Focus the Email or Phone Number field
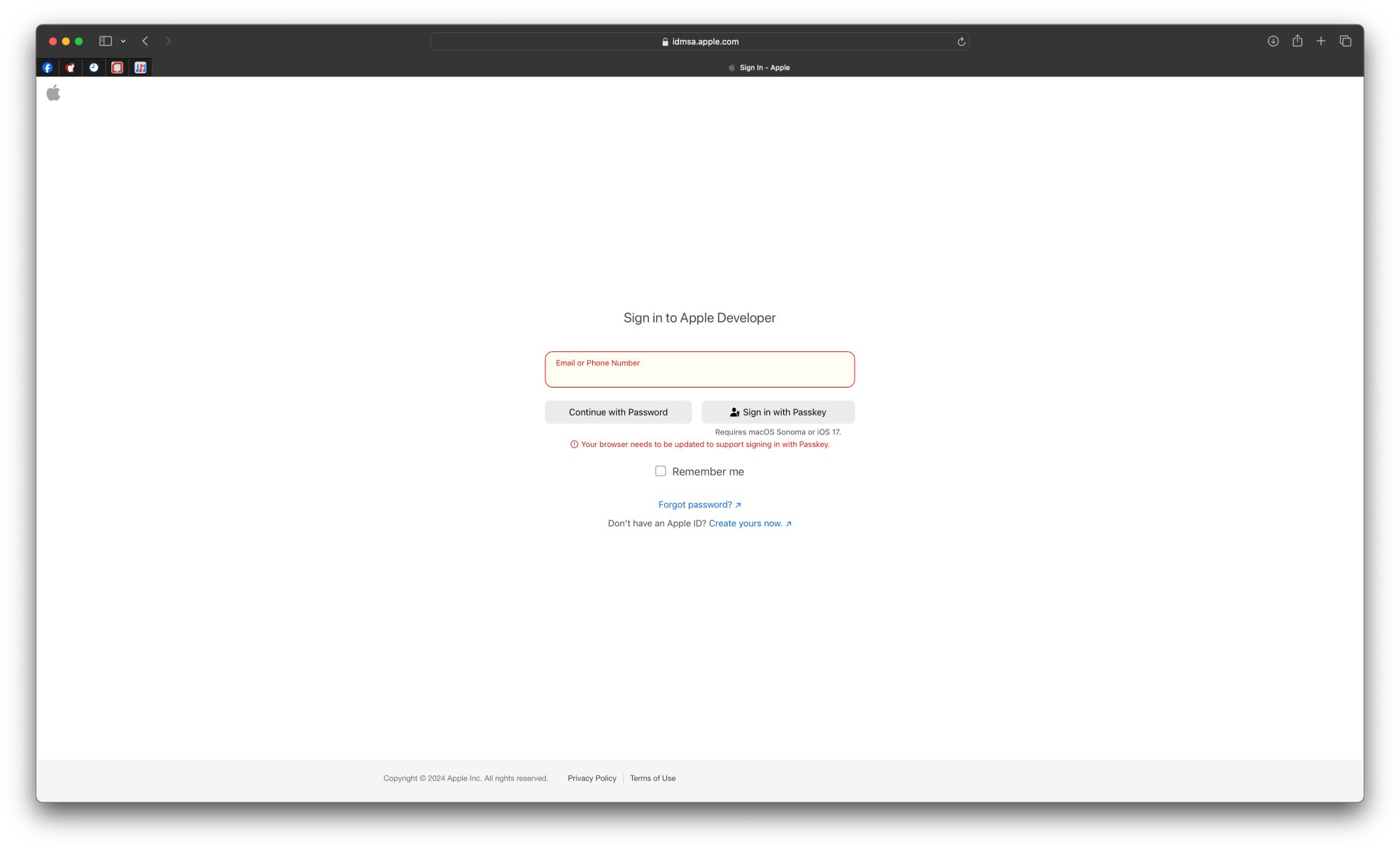Image resolution: width=1400 pixels, height=850 pixels. (x=699, y=369)
